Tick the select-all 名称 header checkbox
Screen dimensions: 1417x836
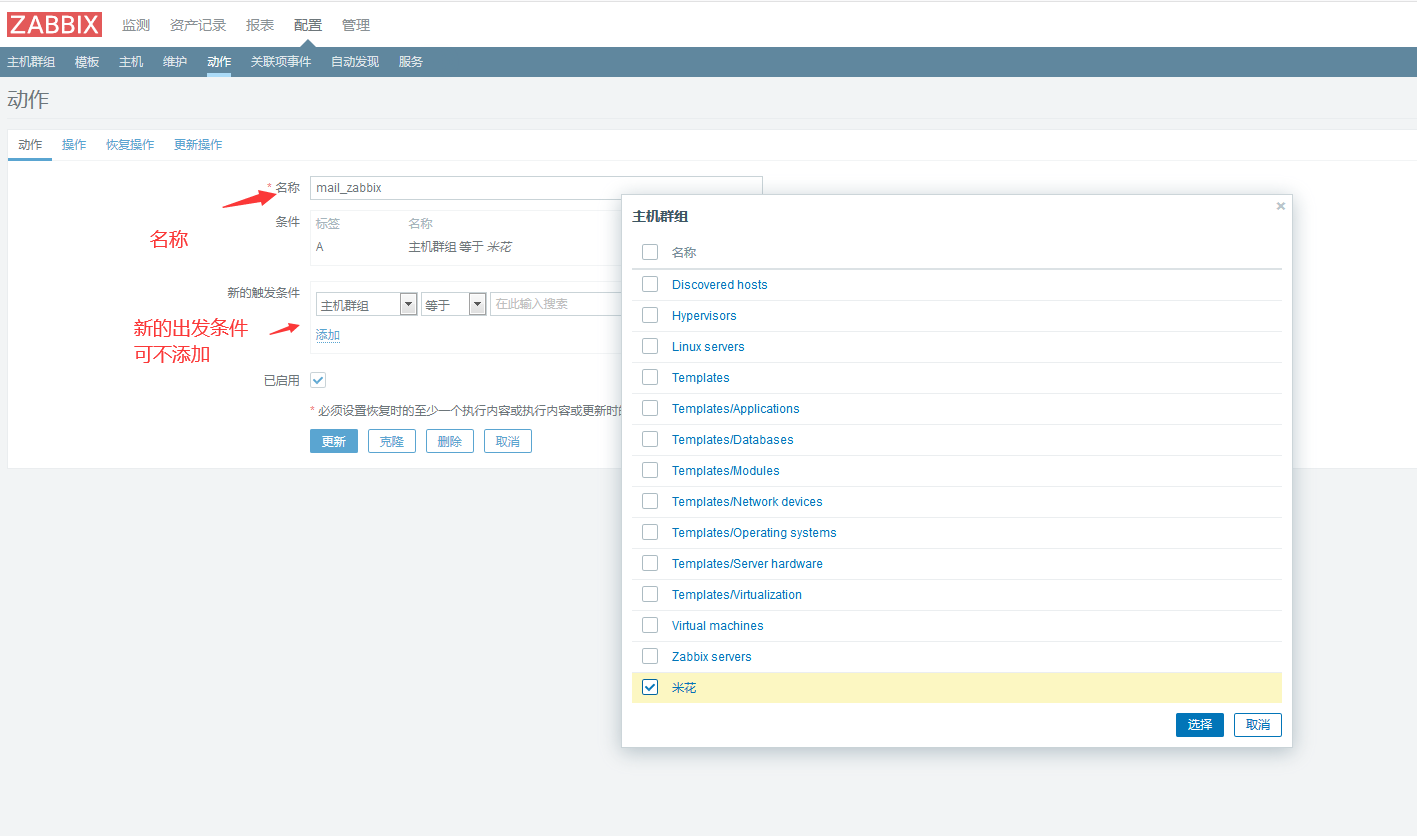click(650, 252)
